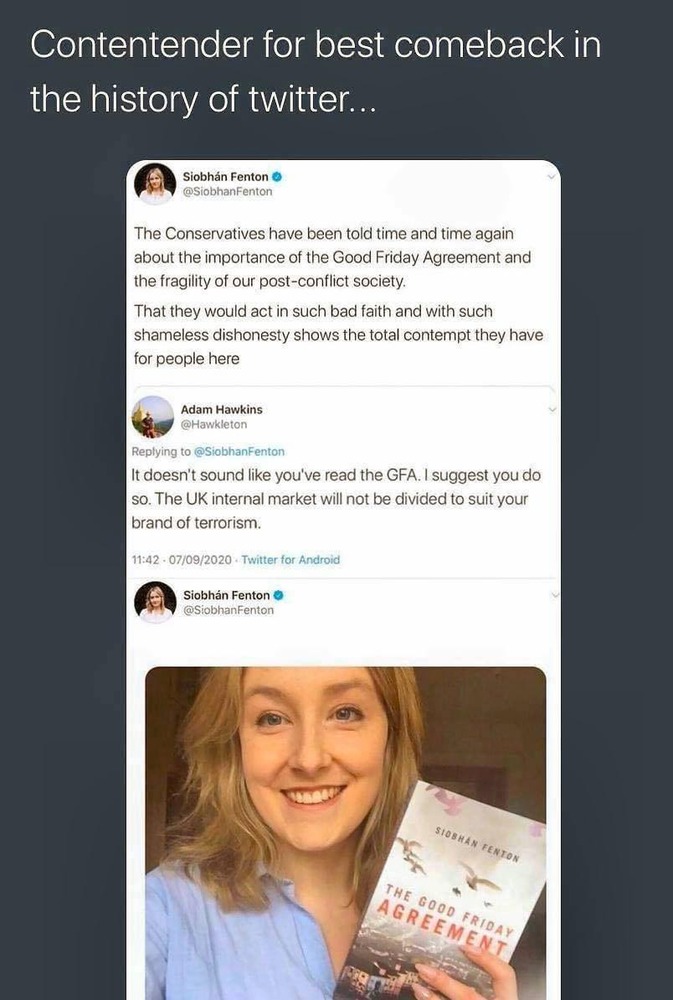Open the @SiobhanFenton handle under the first tweet's name
673x1000 pixels.
(227, 191)
